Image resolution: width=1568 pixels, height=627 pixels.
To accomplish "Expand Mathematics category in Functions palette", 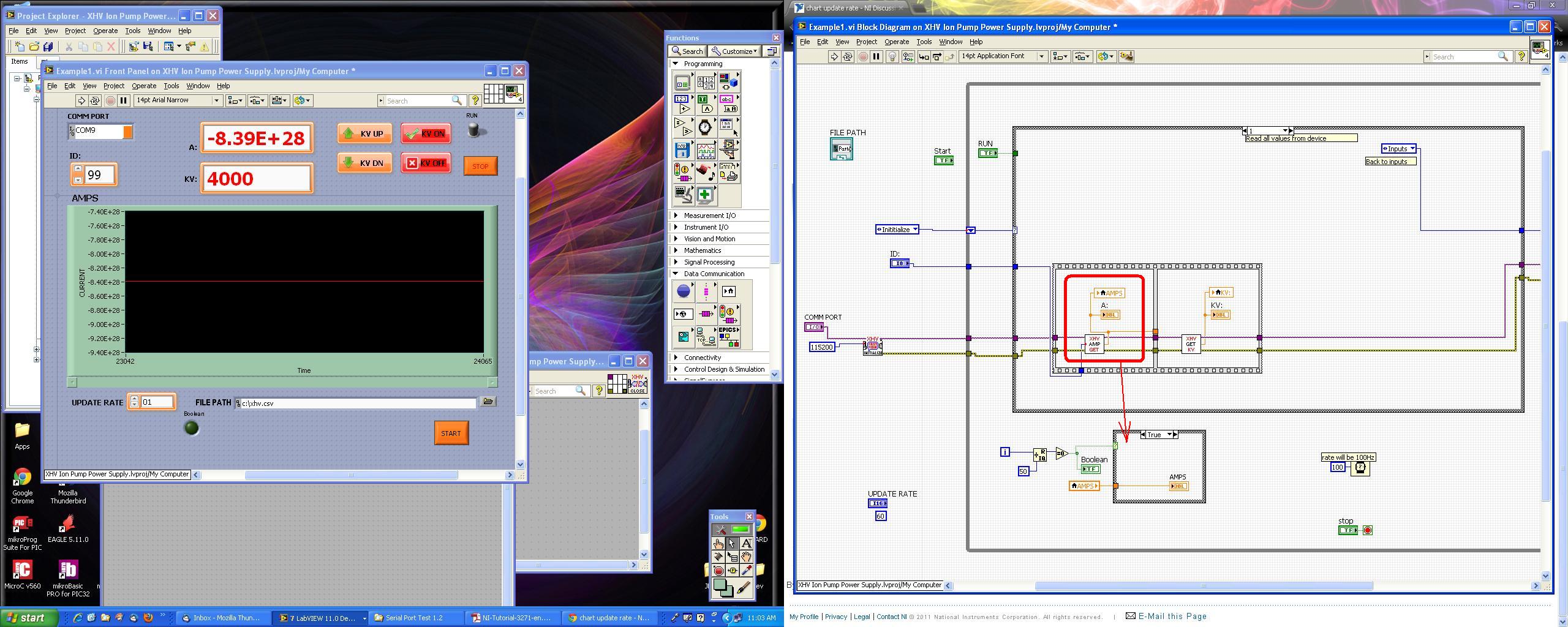I will pos(676,250).
